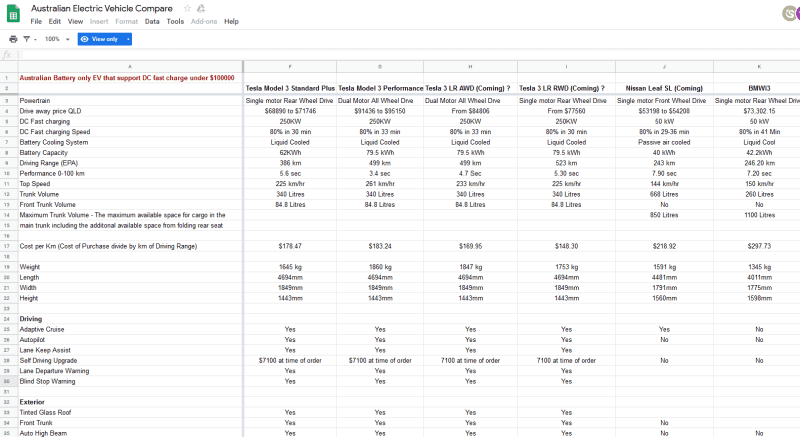The height and width of the screenshot is (437, 800).
Task: Click the move-to-Drive icon beside the star
Action: (201, 8)
